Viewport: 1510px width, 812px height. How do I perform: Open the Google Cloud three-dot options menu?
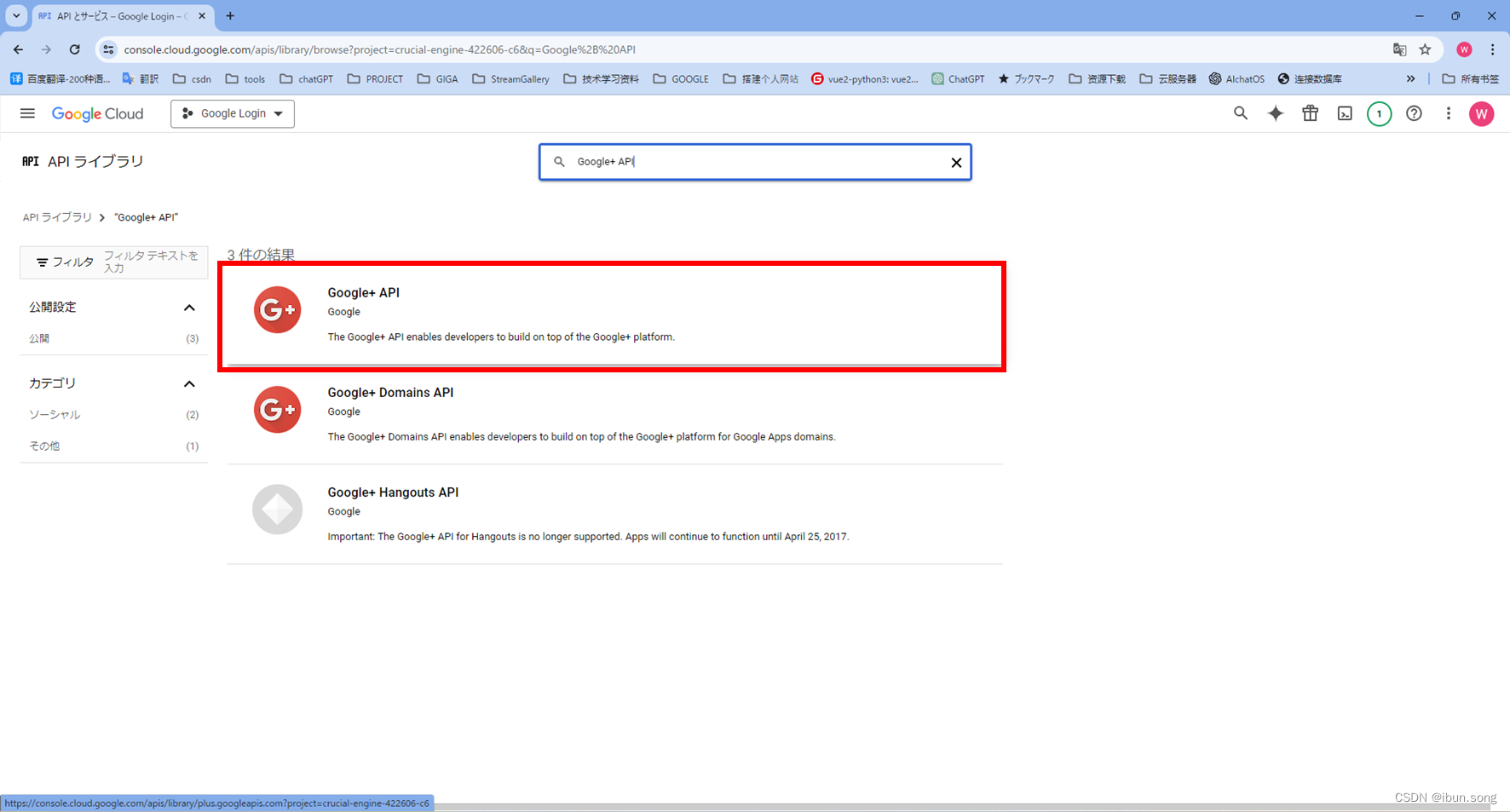click(1449, 113)
